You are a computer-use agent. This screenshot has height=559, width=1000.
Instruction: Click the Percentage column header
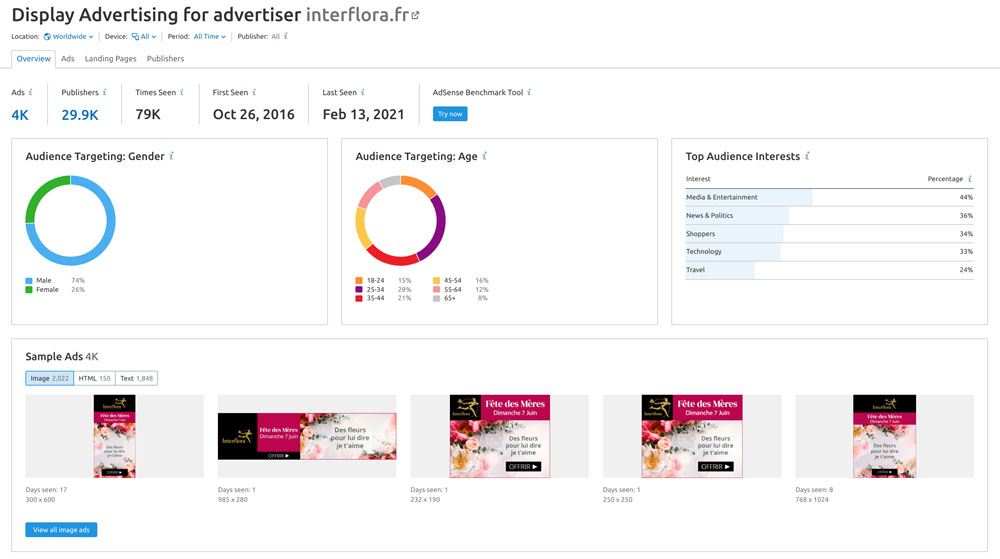tap(945, 179)
